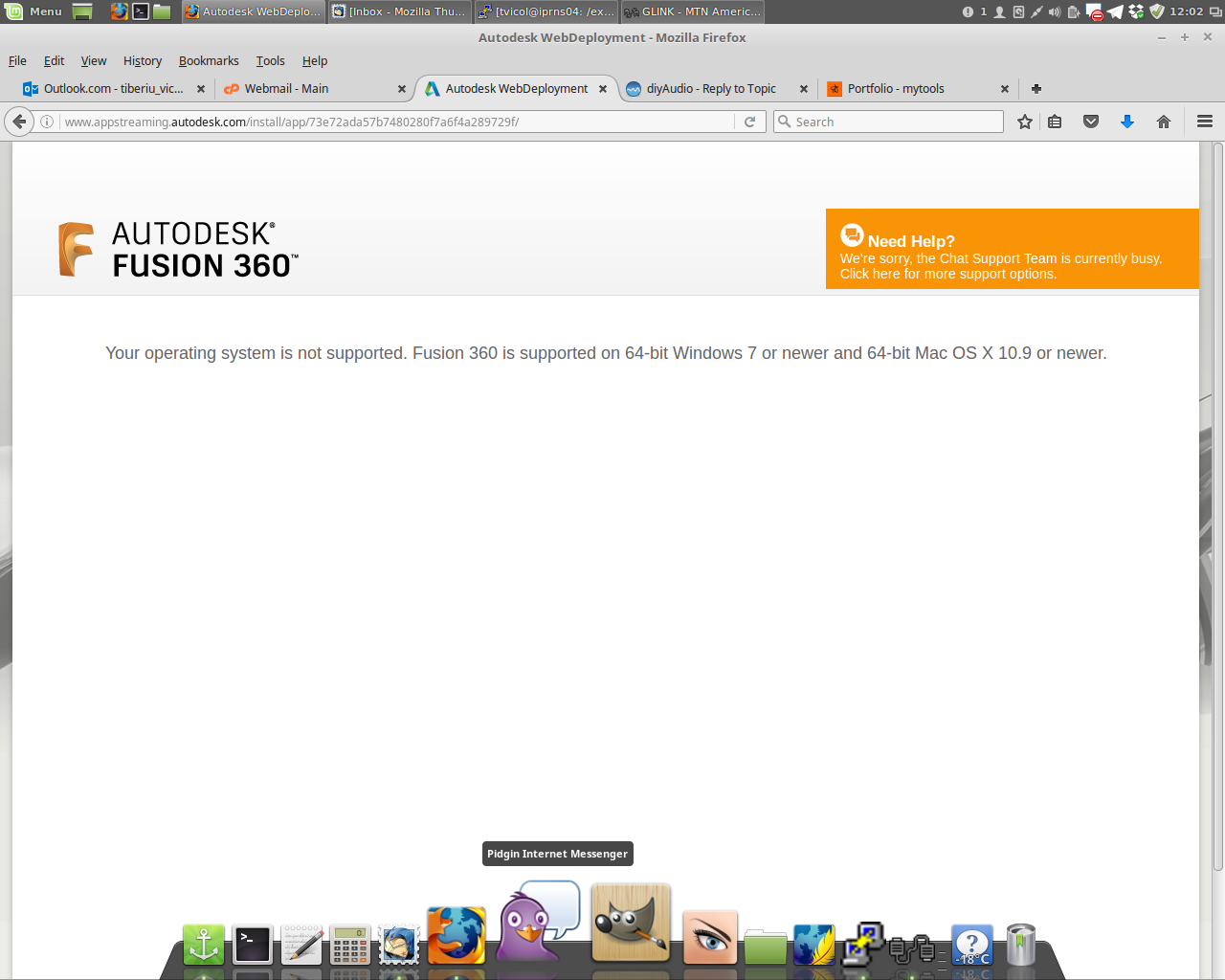Launch the globe-and-feather app in dock

tap(814, 946)
